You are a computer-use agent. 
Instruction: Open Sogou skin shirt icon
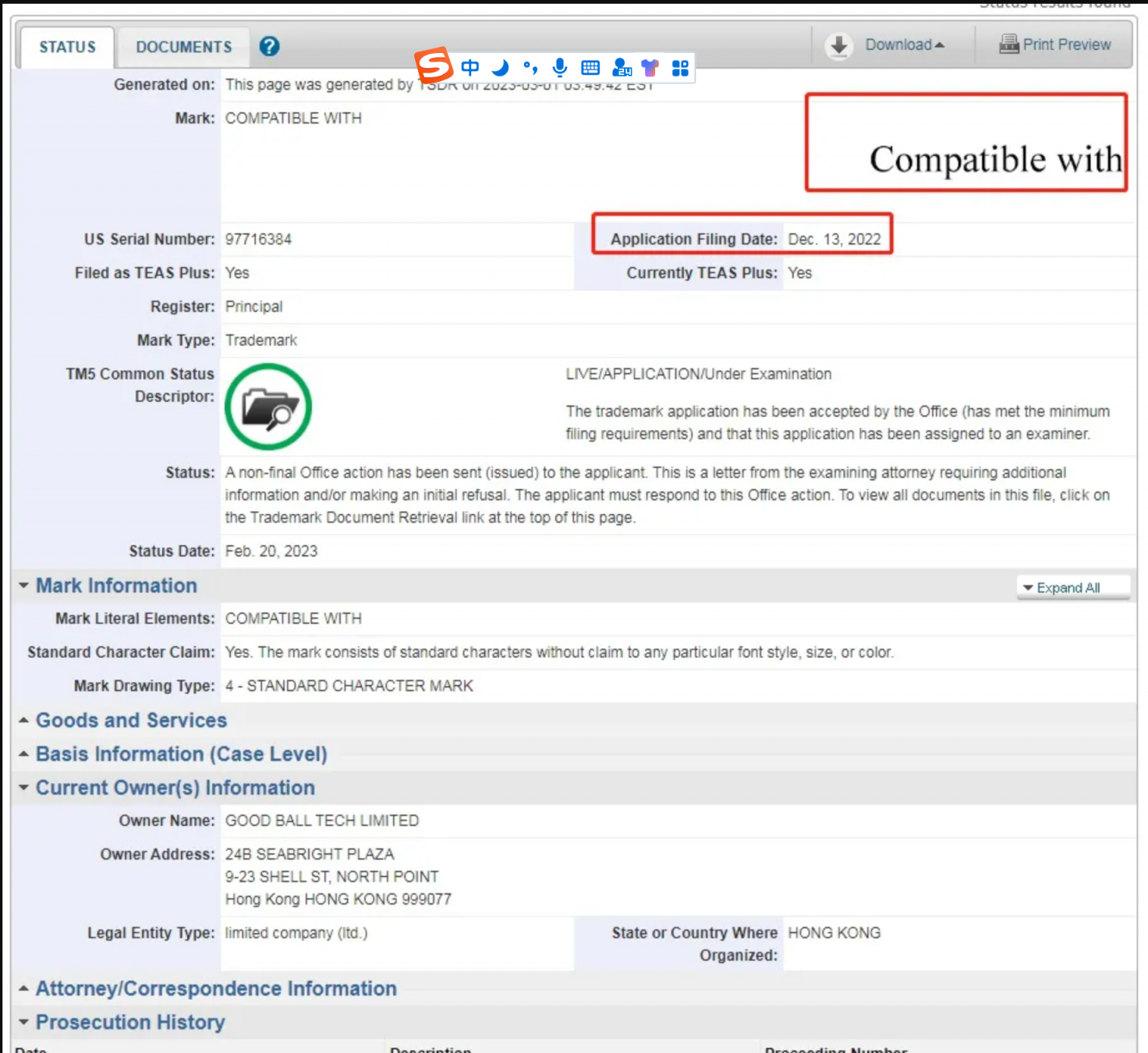(x=650, y=68)
